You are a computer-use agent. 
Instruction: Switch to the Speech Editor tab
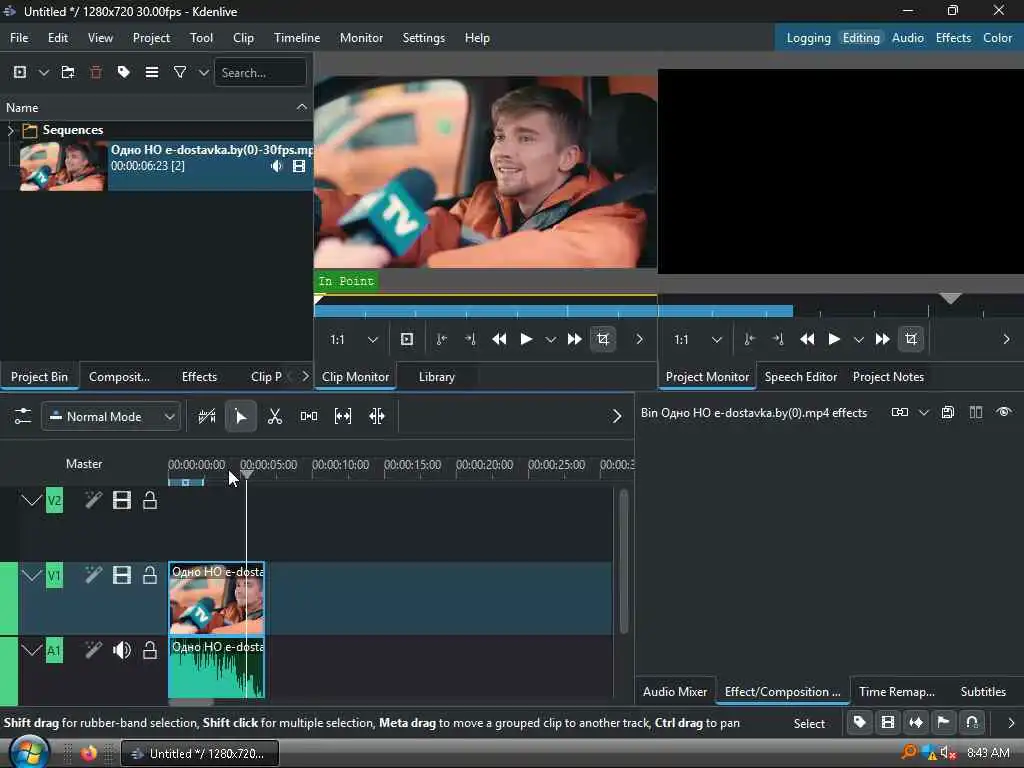[x=801, y=377]
